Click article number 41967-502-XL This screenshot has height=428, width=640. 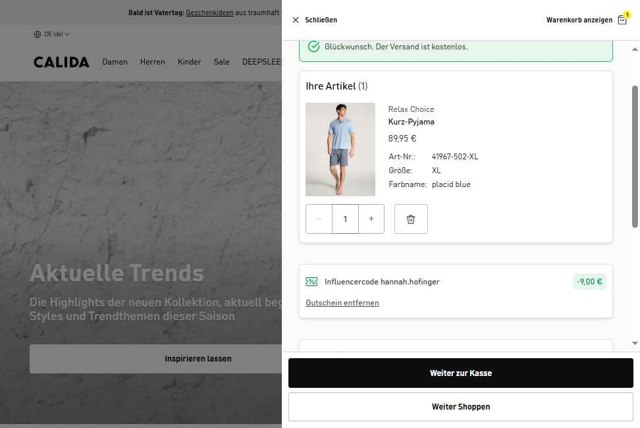(x=455, y=157)
